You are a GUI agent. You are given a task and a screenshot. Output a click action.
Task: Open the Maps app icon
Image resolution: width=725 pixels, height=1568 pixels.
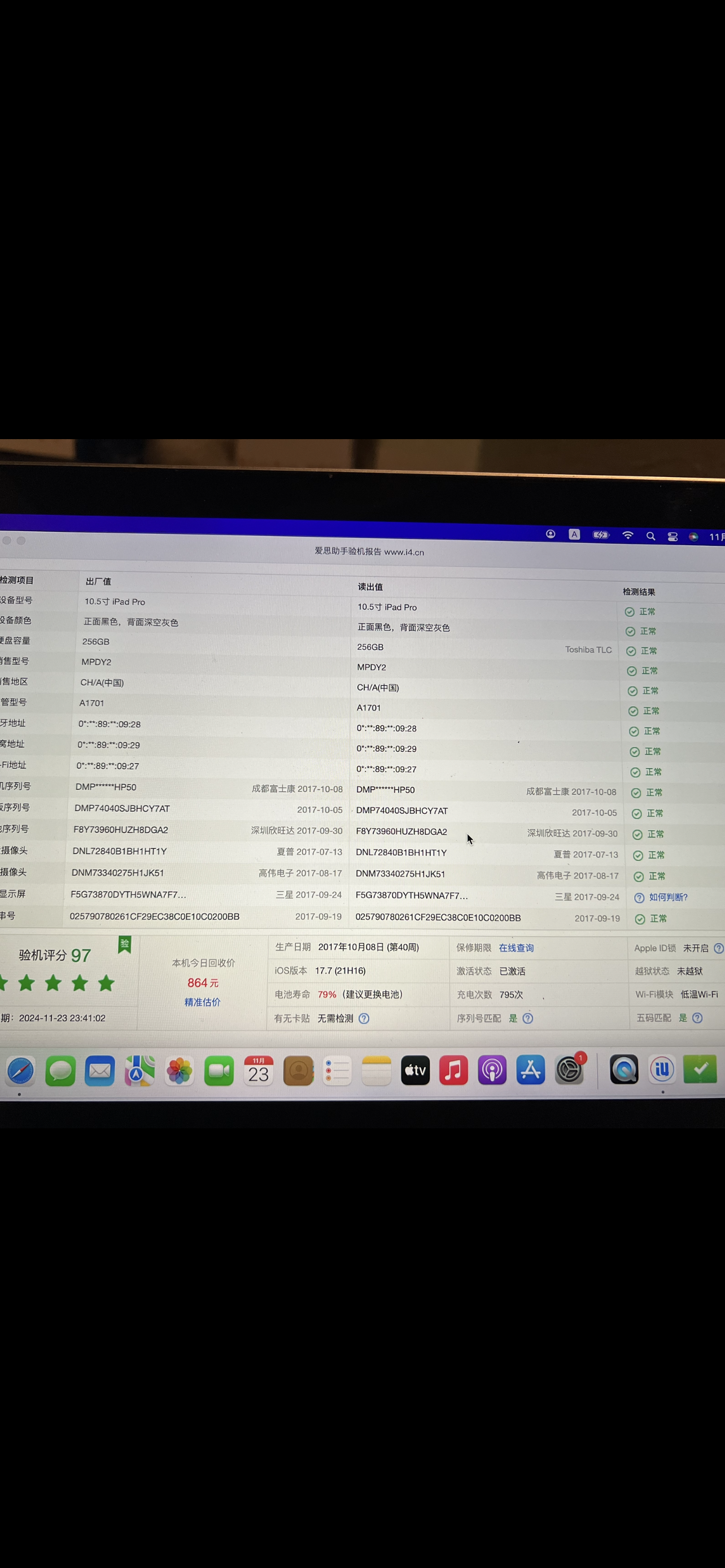click(x=139, y=1071)
